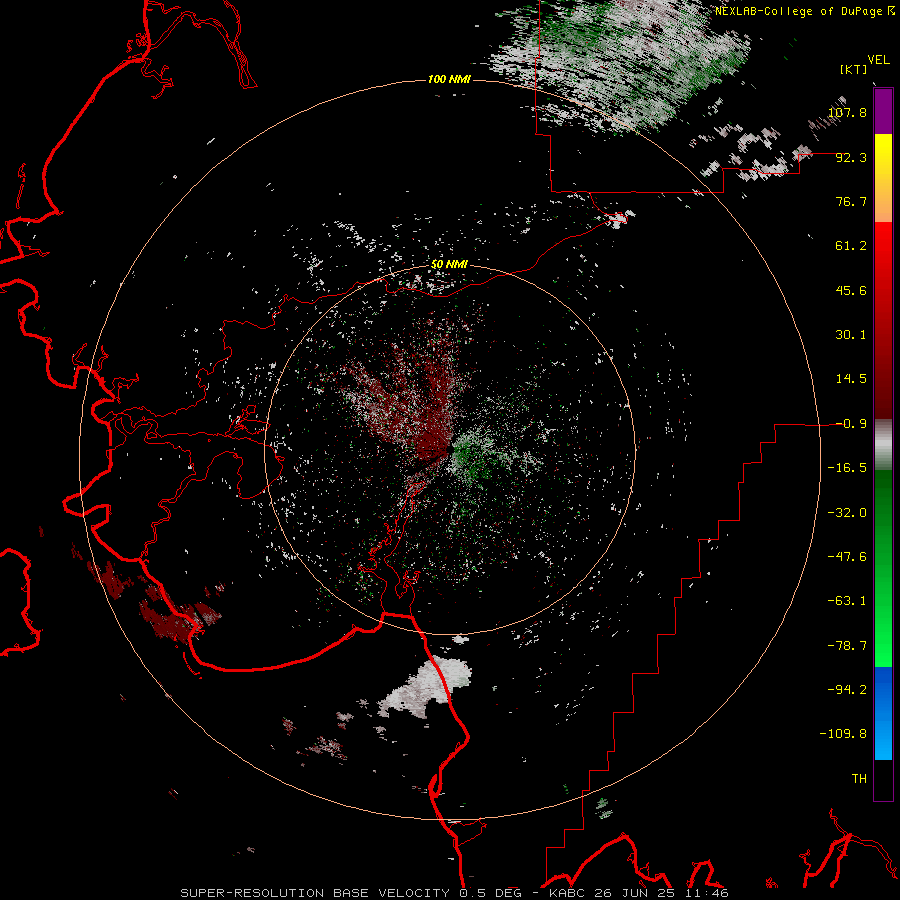Click the 50 NMI range ring label

tap(449, 265)
